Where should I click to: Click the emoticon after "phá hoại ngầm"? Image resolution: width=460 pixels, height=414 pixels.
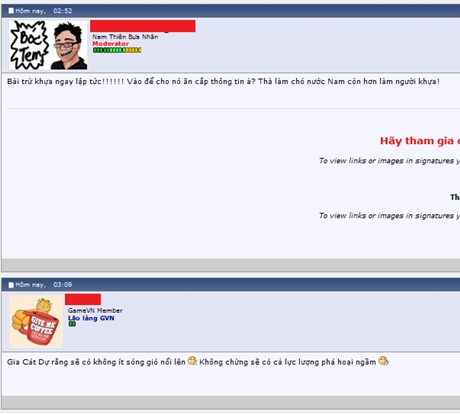[x=383, y=361]
